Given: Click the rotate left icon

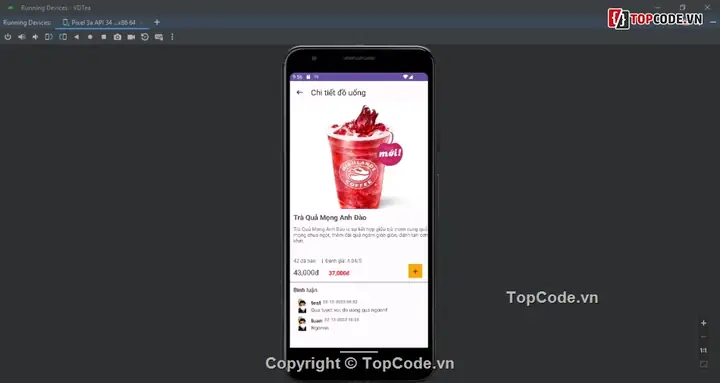Looking at the screenshot, I should click(49, 37).
